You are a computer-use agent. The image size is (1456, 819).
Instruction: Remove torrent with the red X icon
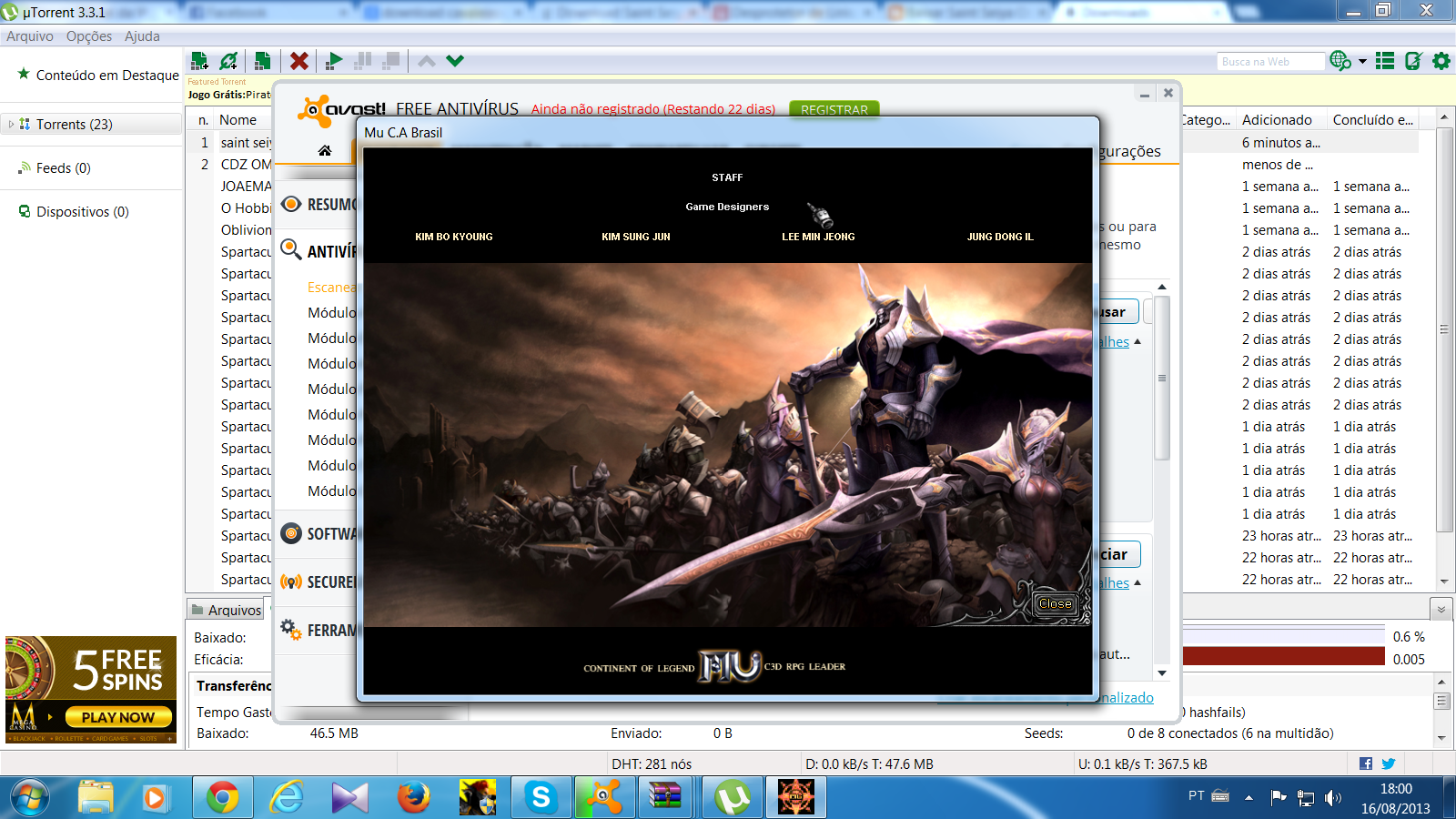[298, 61]
